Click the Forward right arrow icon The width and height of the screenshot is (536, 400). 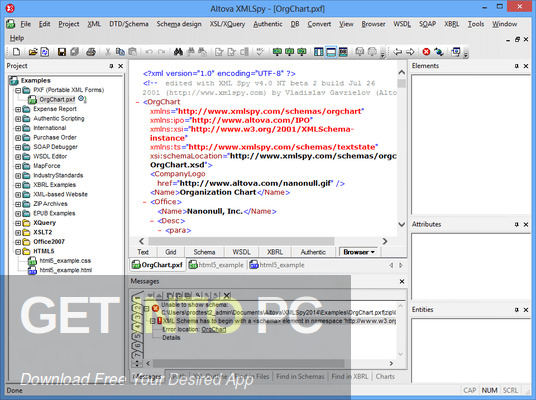(410, 52)
